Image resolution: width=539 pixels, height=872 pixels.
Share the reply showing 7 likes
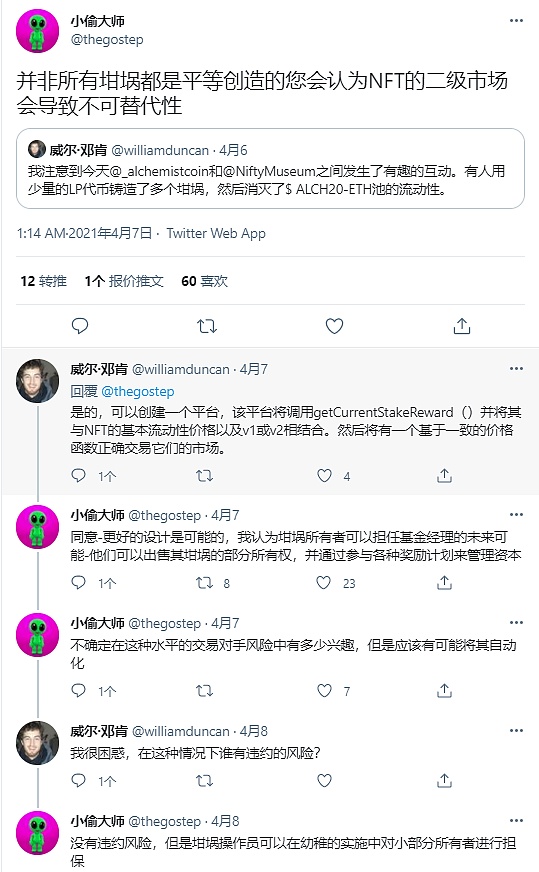pyautogui.click(x=444, y=691)
